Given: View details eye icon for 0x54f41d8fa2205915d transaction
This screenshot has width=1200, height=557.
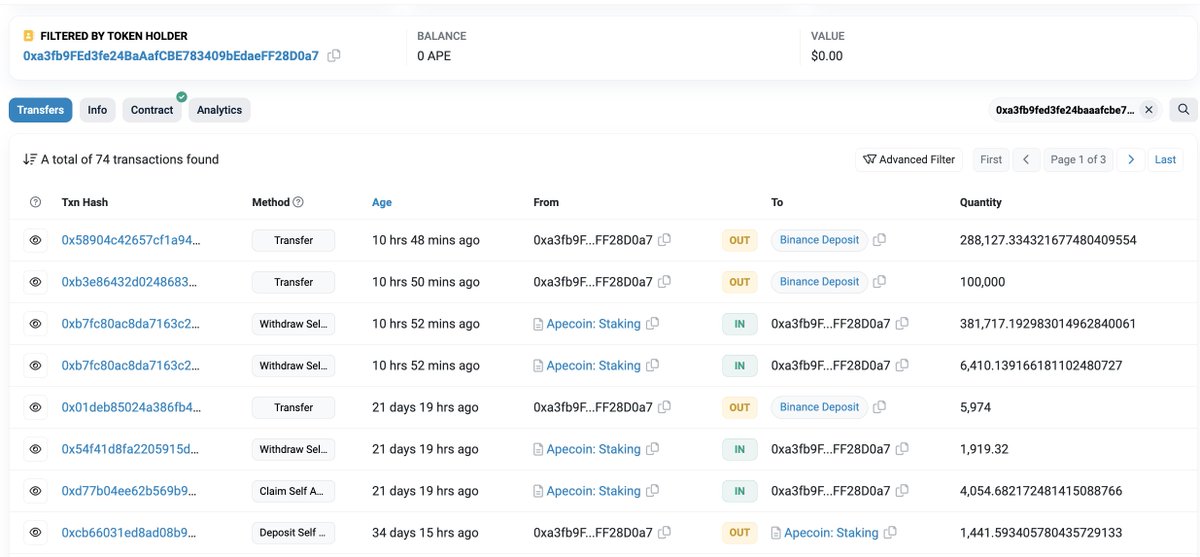Looking at the screenshot, I should (35, 449).
